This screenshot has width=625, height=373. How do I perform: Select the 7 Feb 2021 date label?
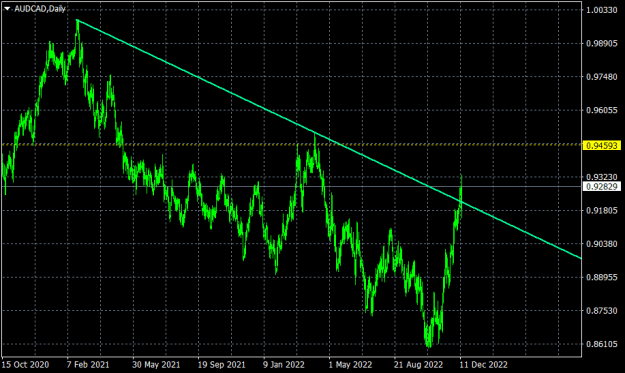[x=88, y=365]
